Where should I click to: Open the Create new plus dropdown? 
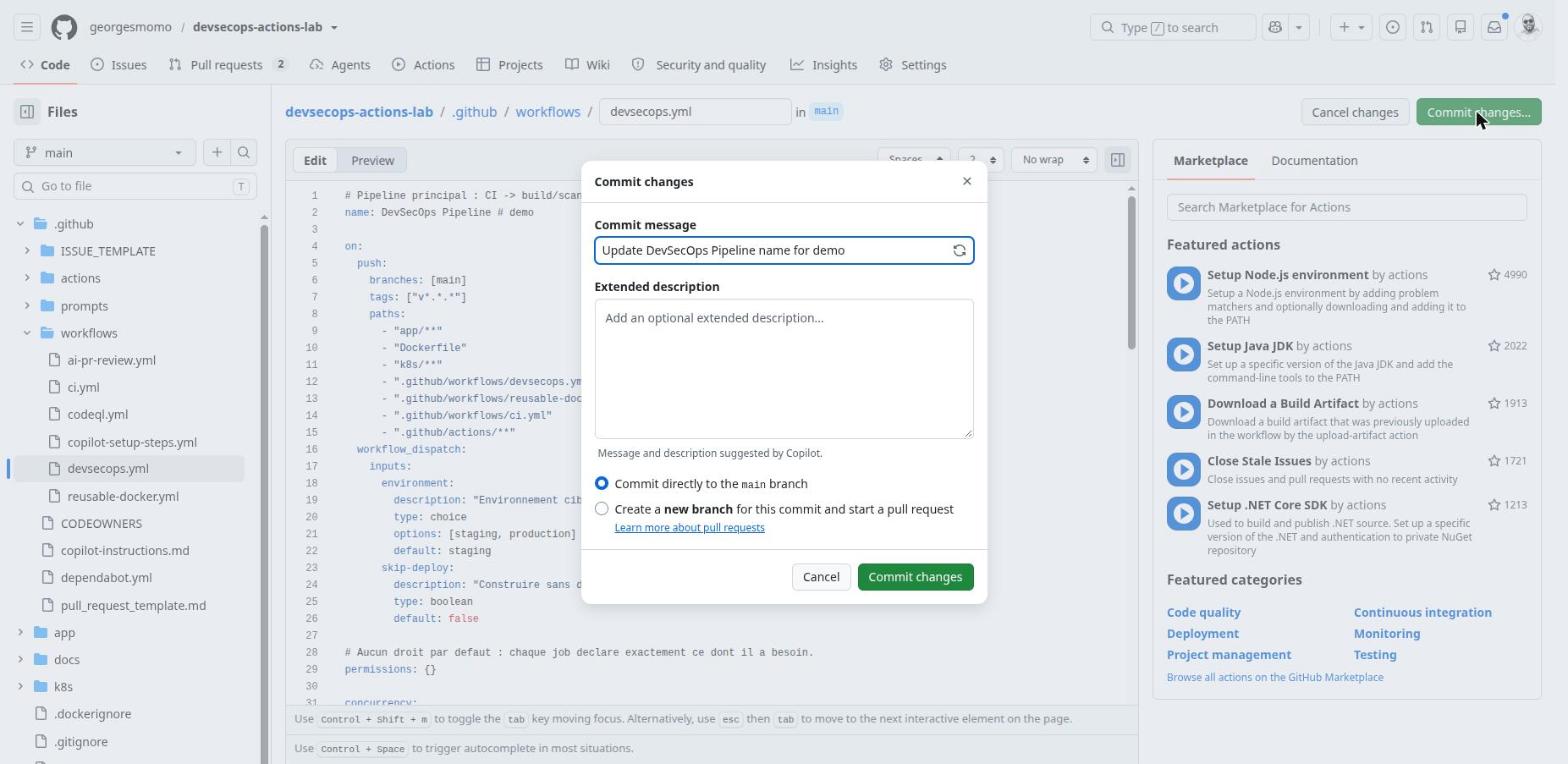coord(1351,27)
